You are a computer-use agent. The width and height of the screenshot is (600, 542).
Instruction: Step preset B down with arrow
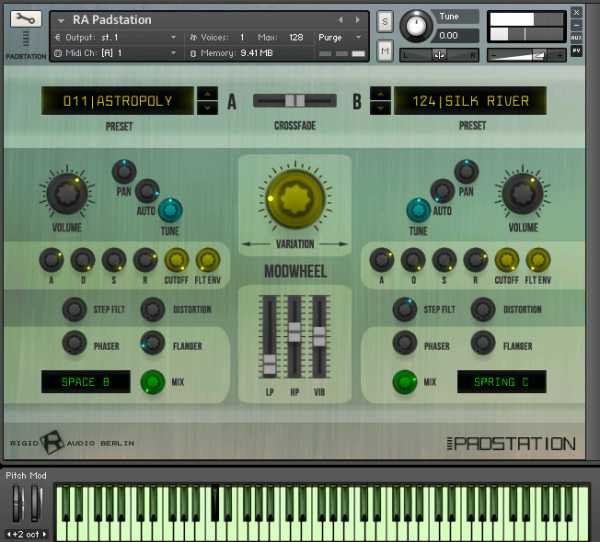click(x=380, y=108)
